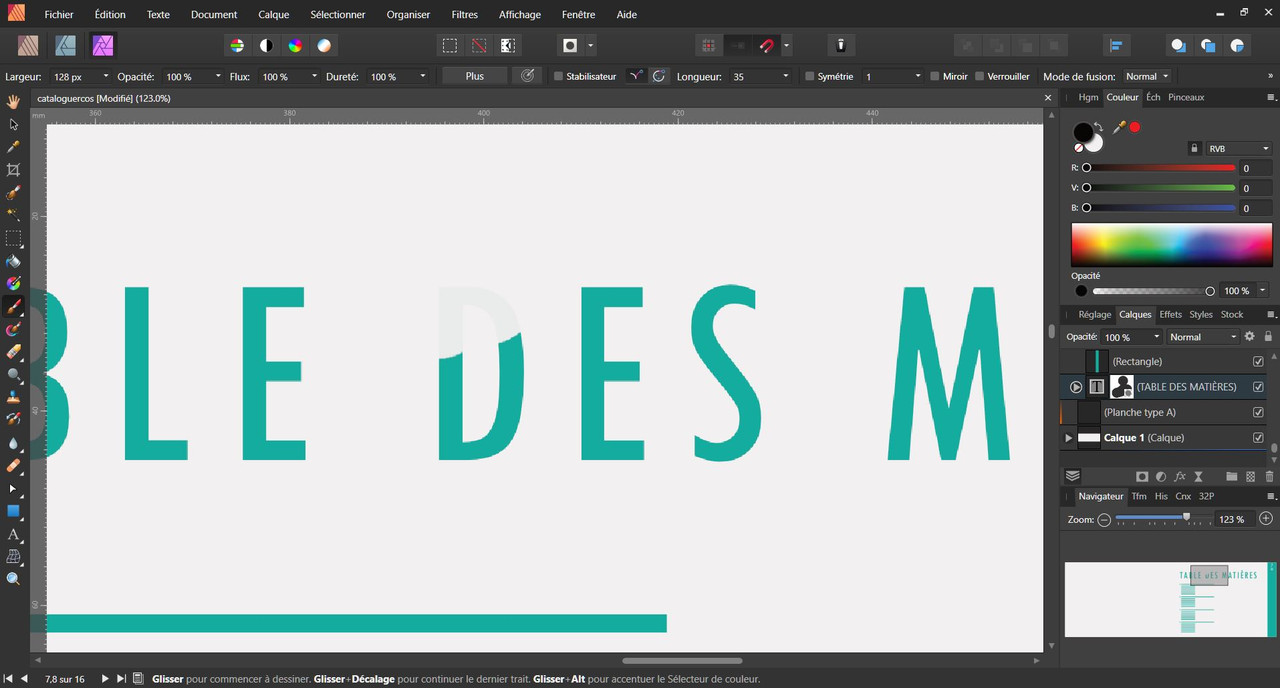Switch to the Affinity Photo persona
Screen dimensions: 1280x688
coord(103,45)
